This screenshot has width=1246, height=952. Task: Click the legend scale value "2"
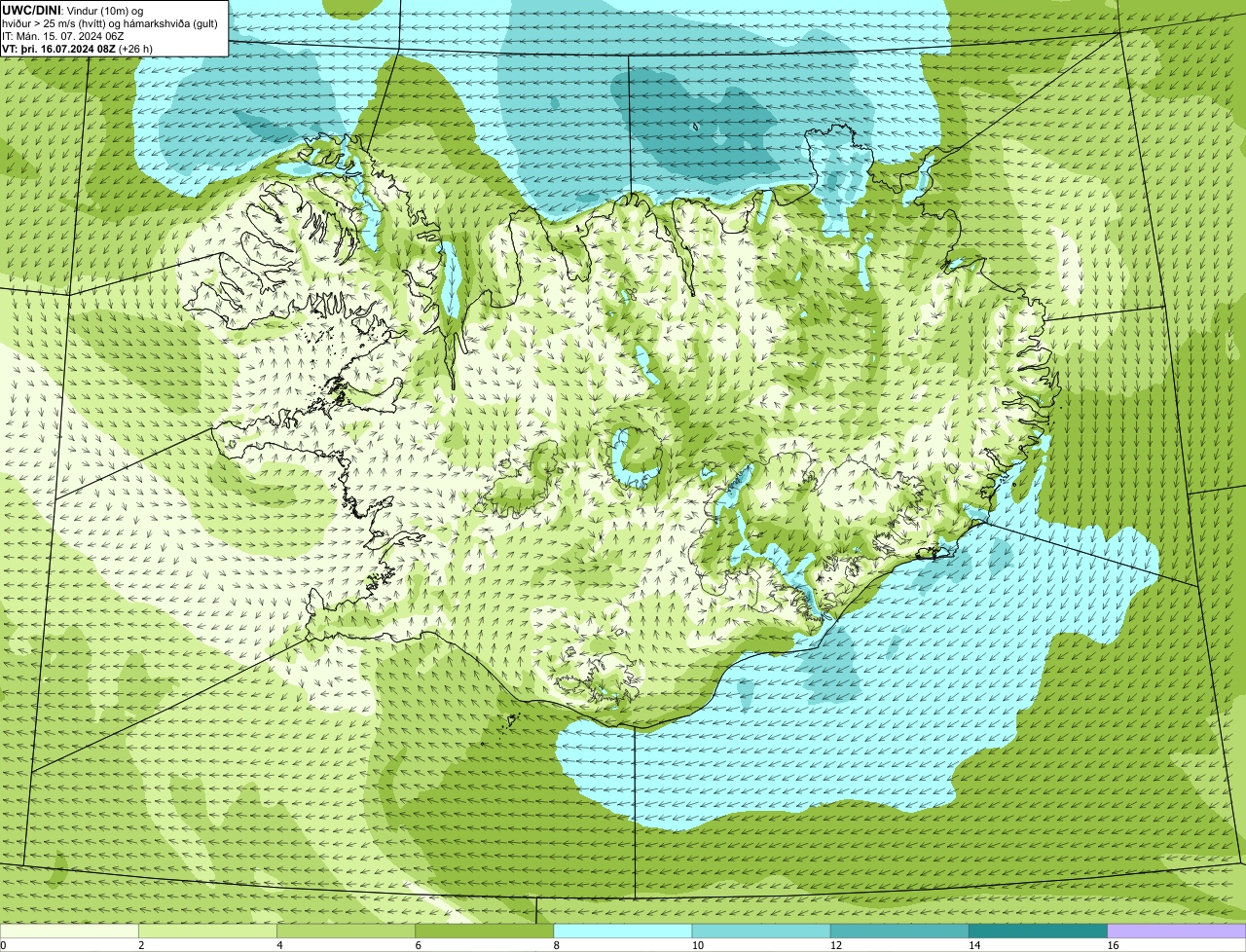141,945
